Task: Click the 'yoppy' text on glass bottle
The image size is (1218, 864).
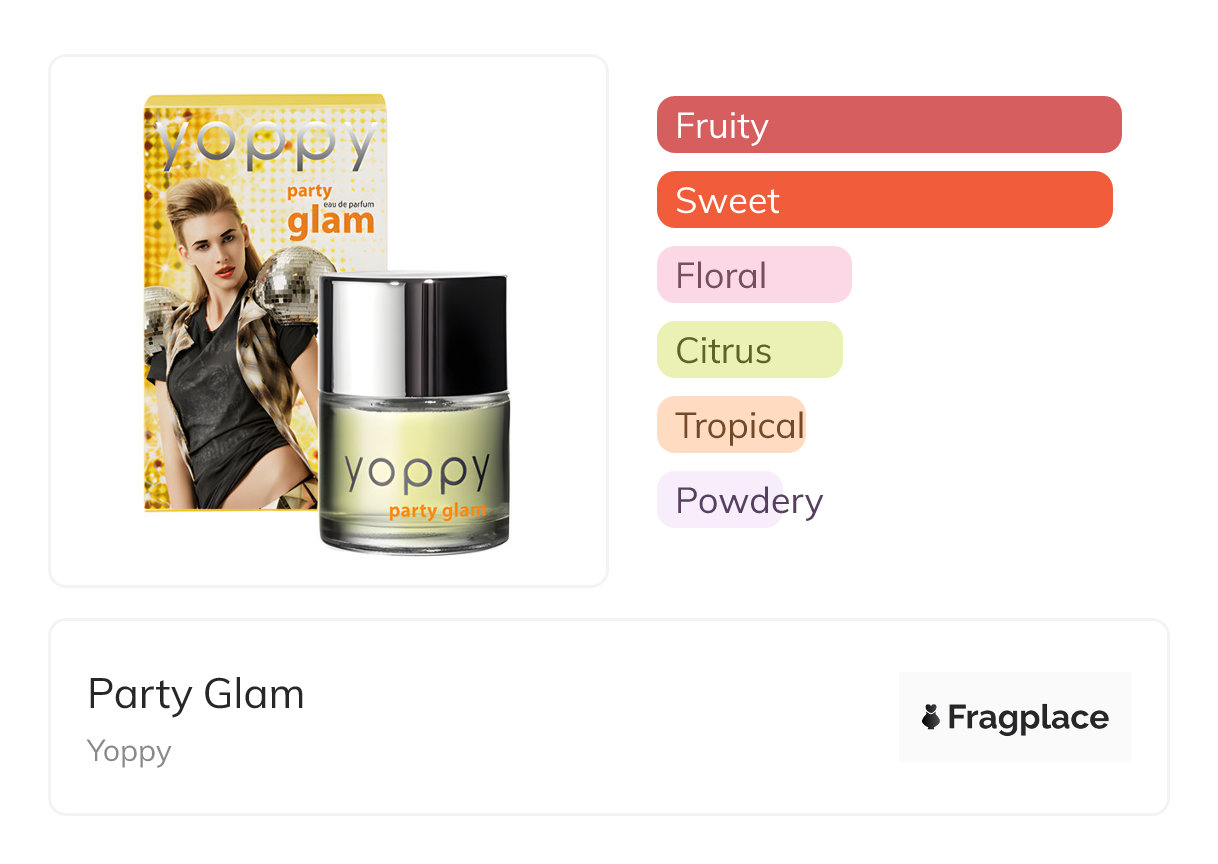Action: tap(417, 470)
